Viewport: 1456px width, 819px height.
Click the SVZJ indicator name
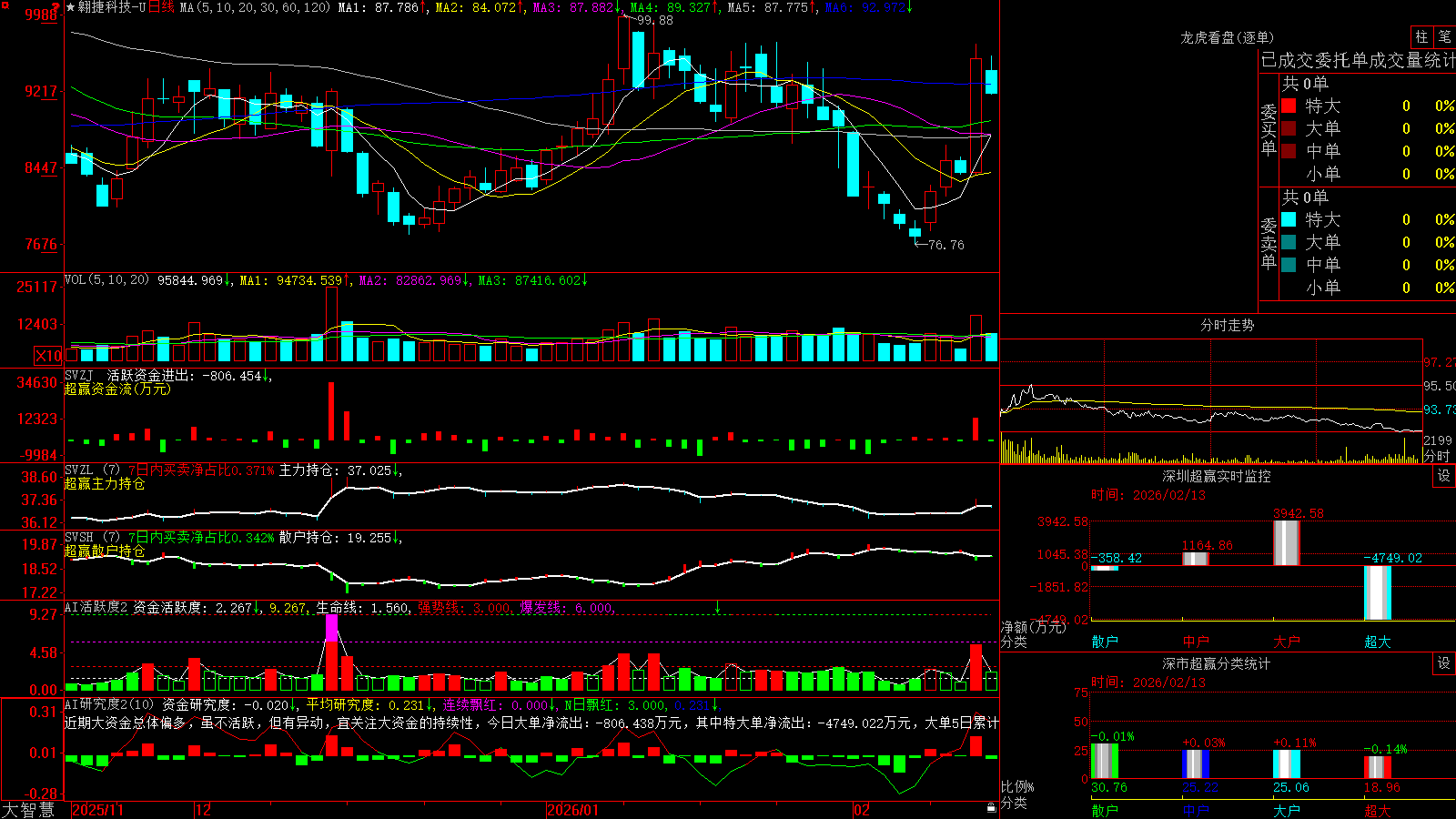(78, 375)
